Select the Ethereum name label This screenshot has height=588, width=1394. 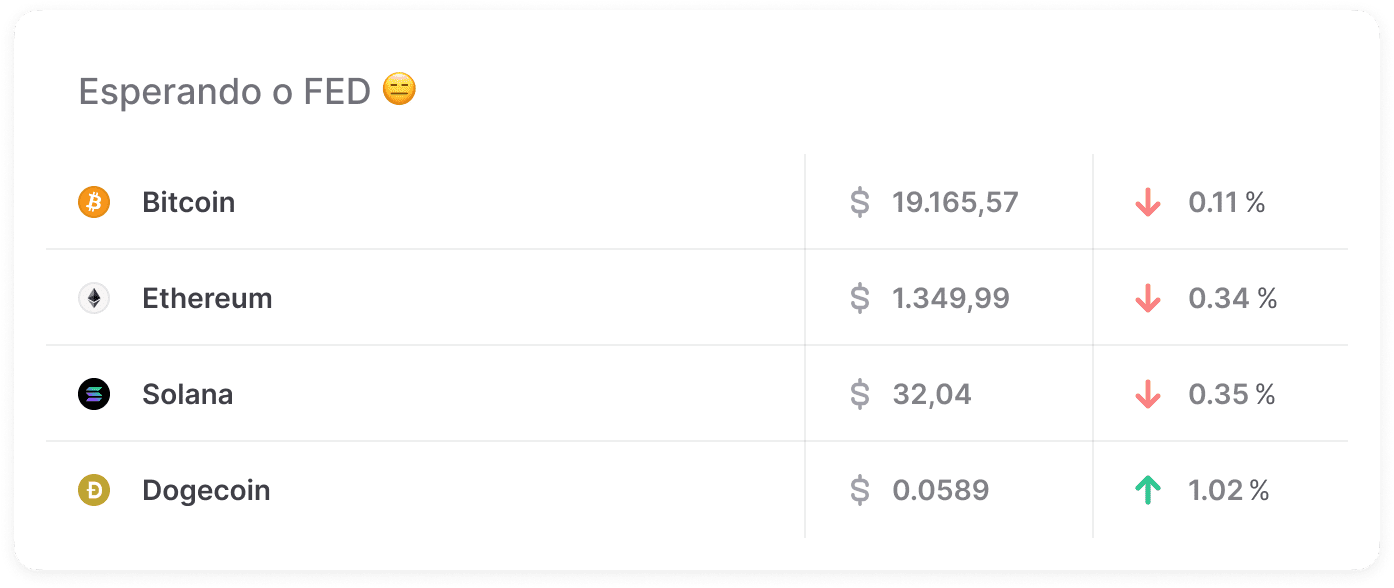point(207,297)
